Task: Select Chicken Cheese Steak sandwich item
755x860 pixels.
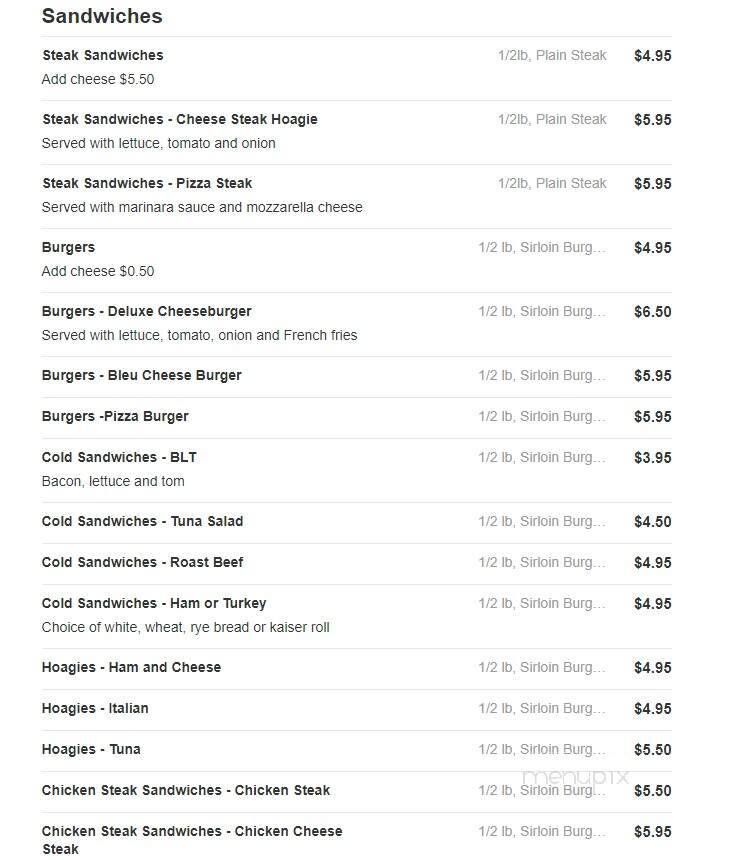Action: pos(192,840)
